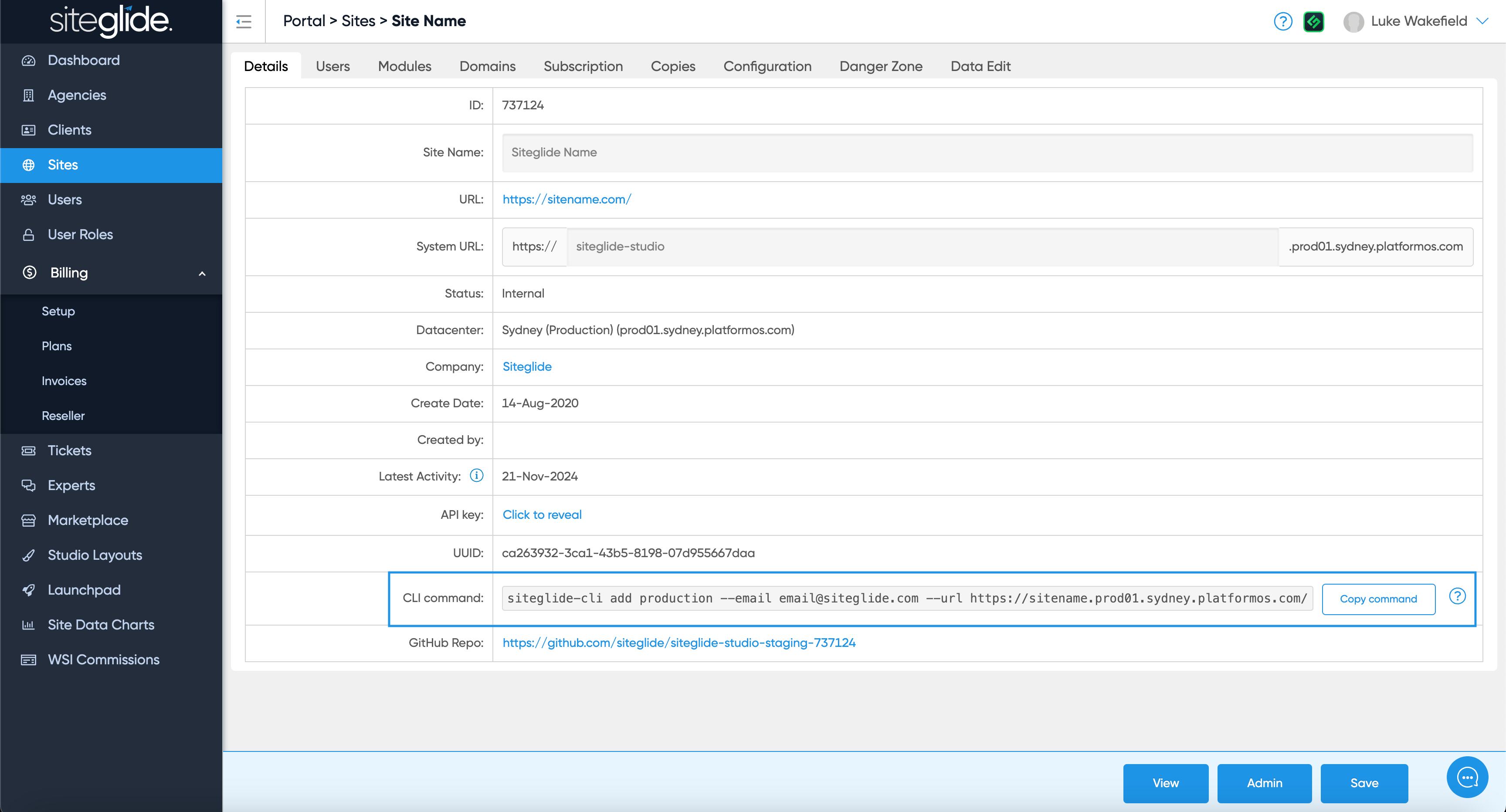
Task: Click the .prod01.sydney.platformos.com suffix
Action: click(x=1376, y=247)
